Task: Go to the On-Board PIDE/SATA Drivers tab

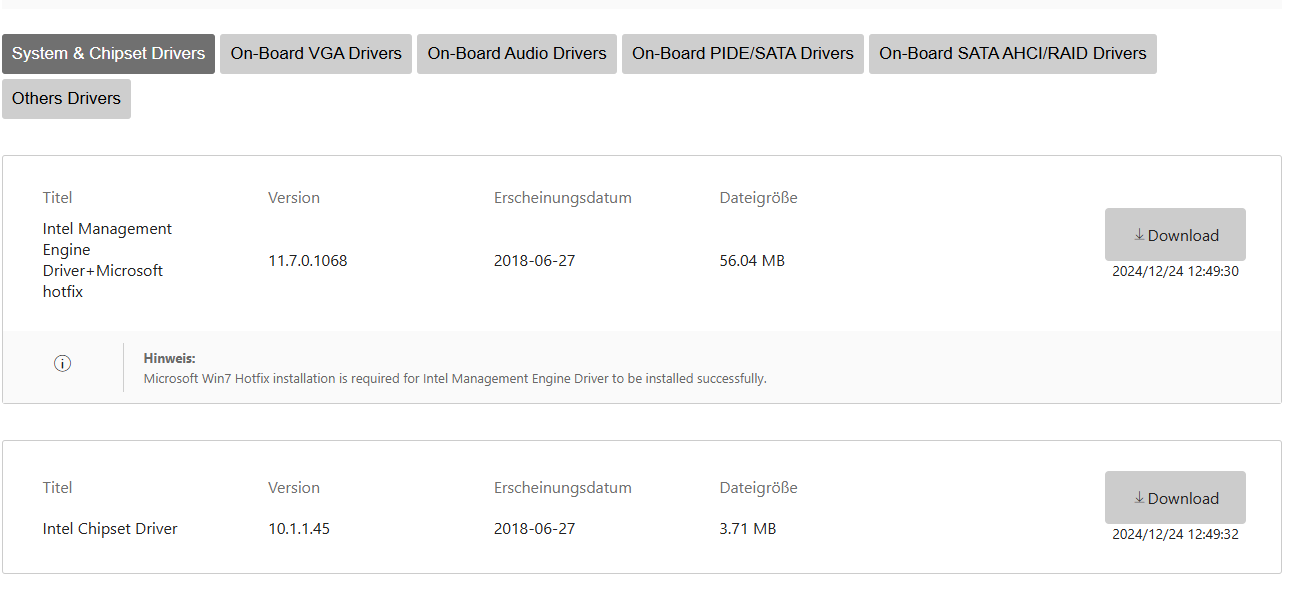Action: (x=743, y=54)
